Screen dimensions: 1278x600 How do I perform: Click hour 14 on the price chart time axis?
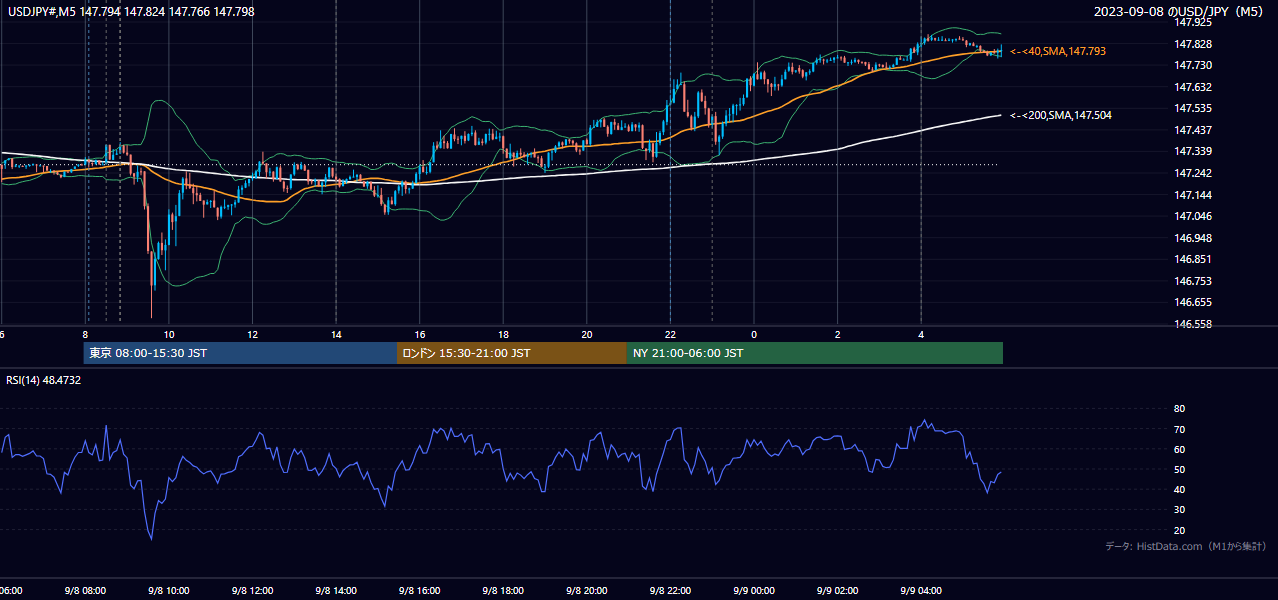tap(336, 334)
